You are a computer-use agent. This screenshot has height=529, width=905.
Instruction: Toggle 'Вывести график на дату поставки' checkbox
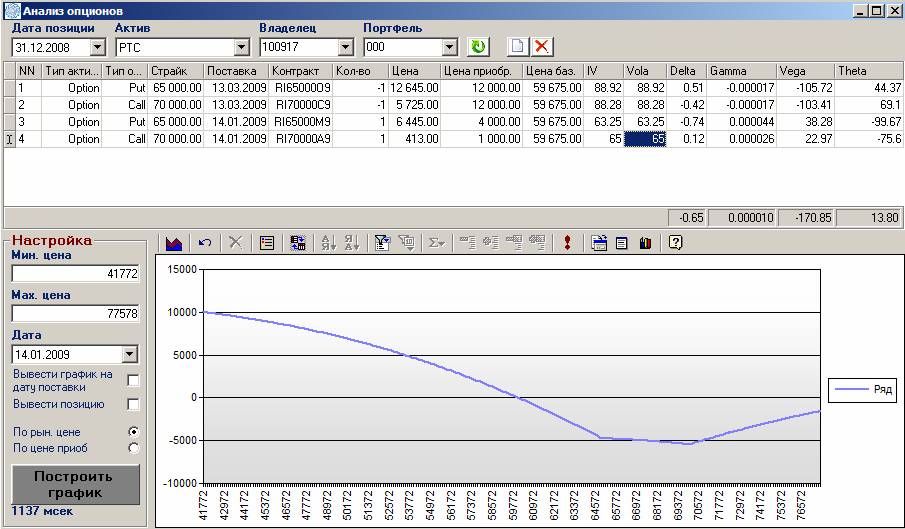(133, 380)
